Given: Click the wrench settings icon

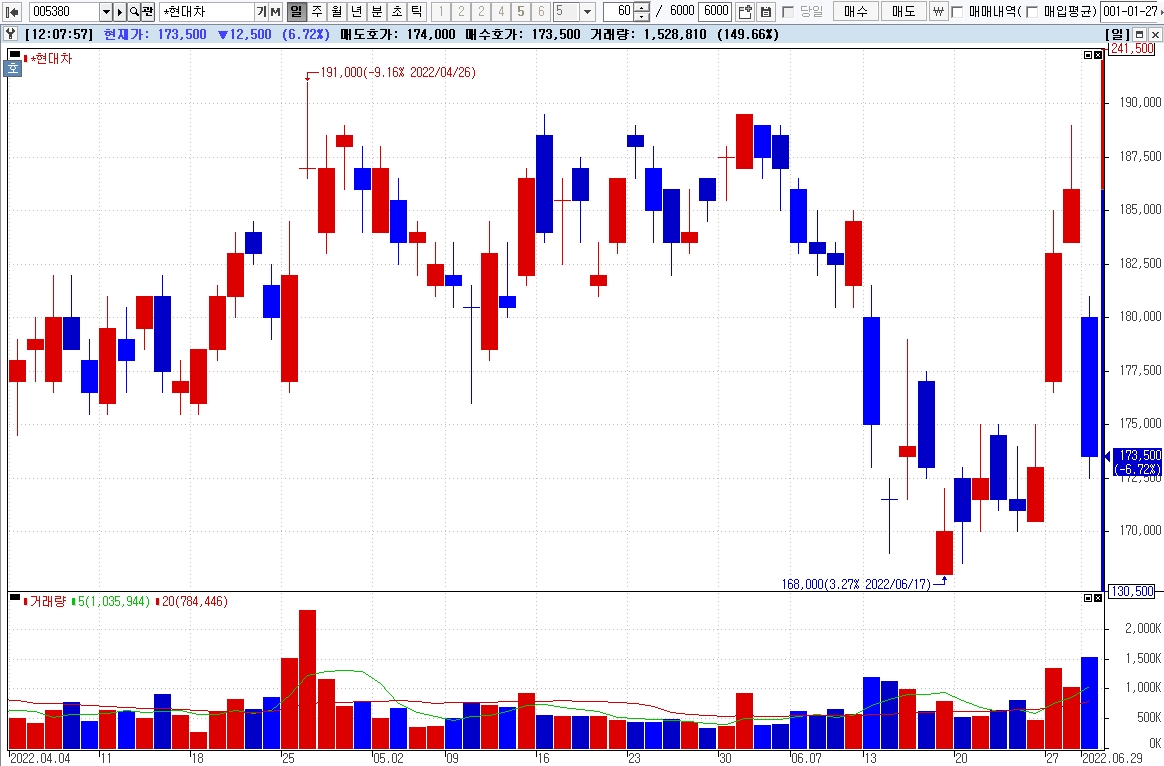Looking at the screenshot, I should 10,34.
